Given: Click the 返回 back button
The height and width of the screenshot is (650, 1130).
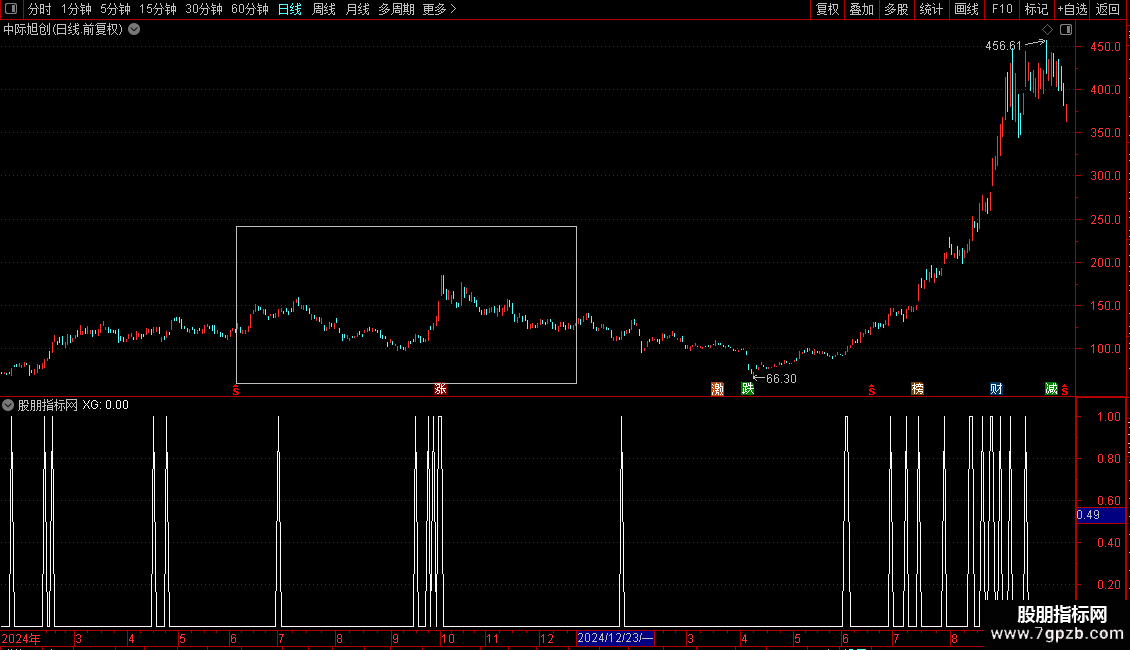Looking at the screenshot, I should pos(1108,9).
